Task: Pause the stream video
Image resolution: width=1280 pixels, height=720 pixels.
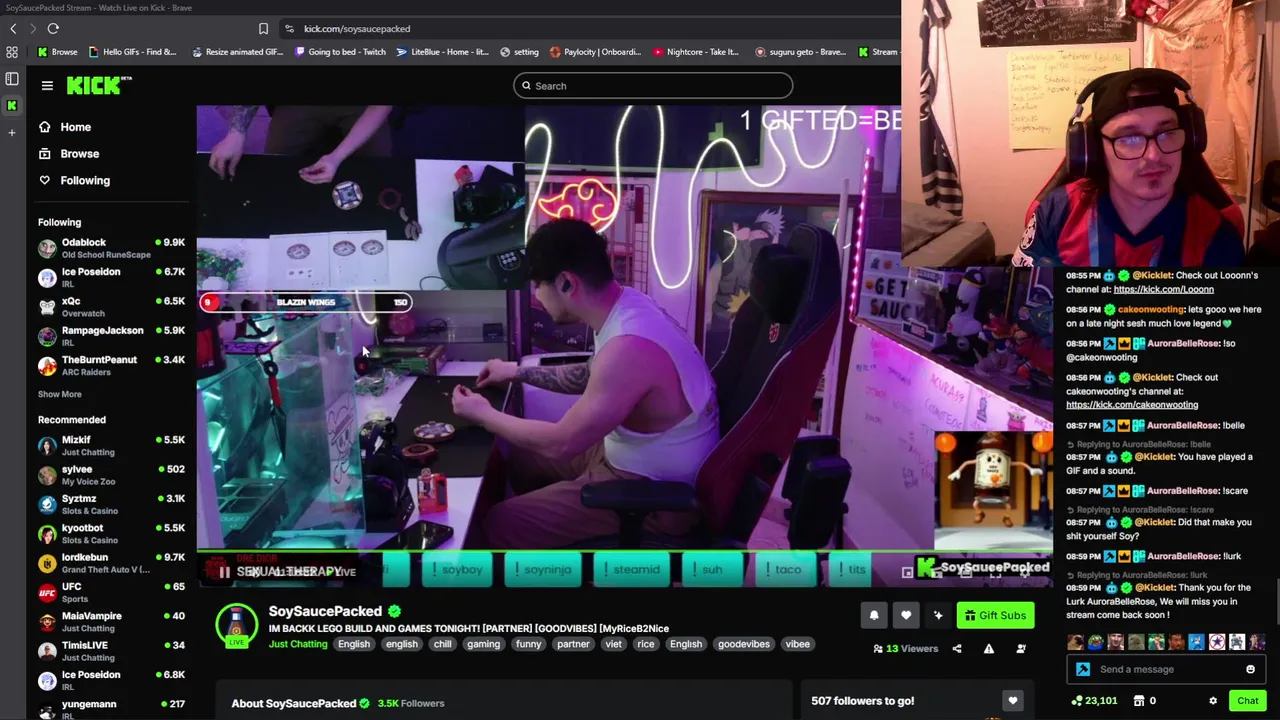Action: click(x=224, y=573)
